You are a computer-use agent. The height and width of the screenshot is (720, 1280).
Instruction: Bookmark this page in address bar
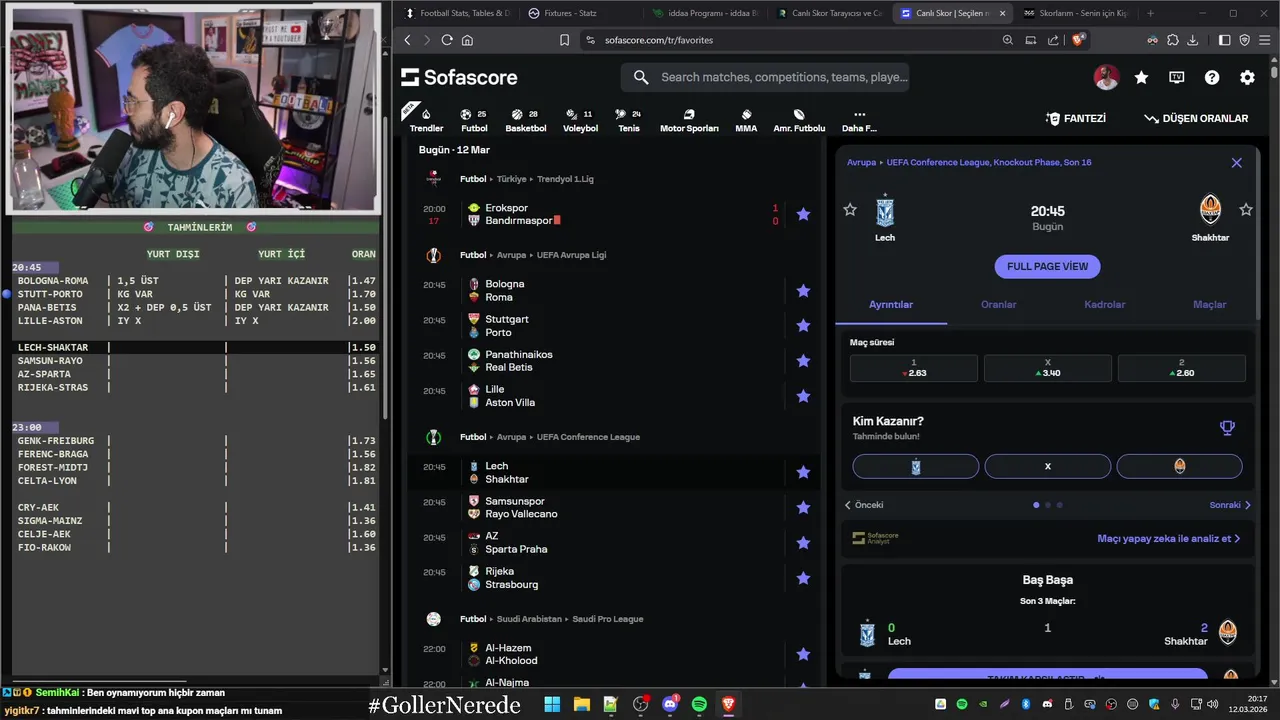pyautogui.click(x=564, y=40)
